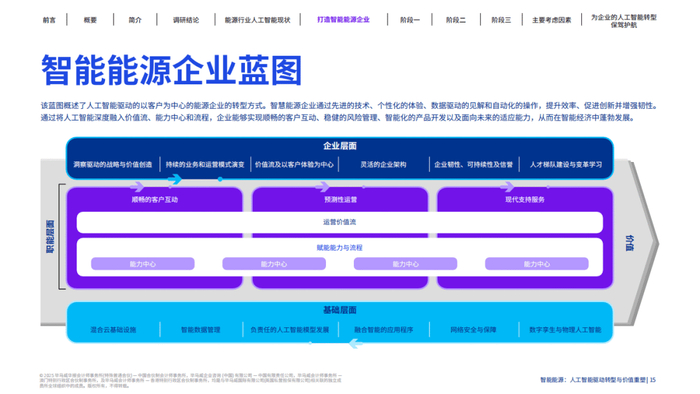Click 灵活的企业架构 item
Viewport: 700px width, 394px height.
(x=383, y=165)
